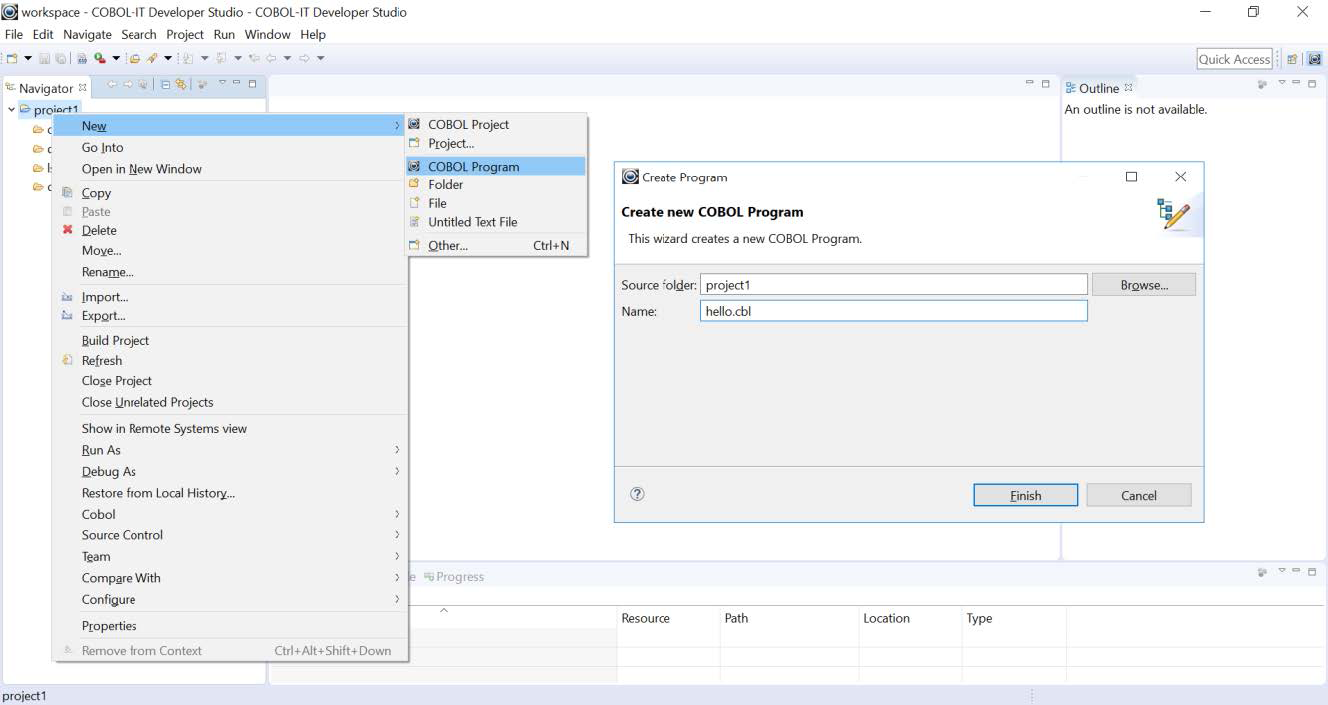Toggle Link with Editor in Navigator

click(181, 85)
